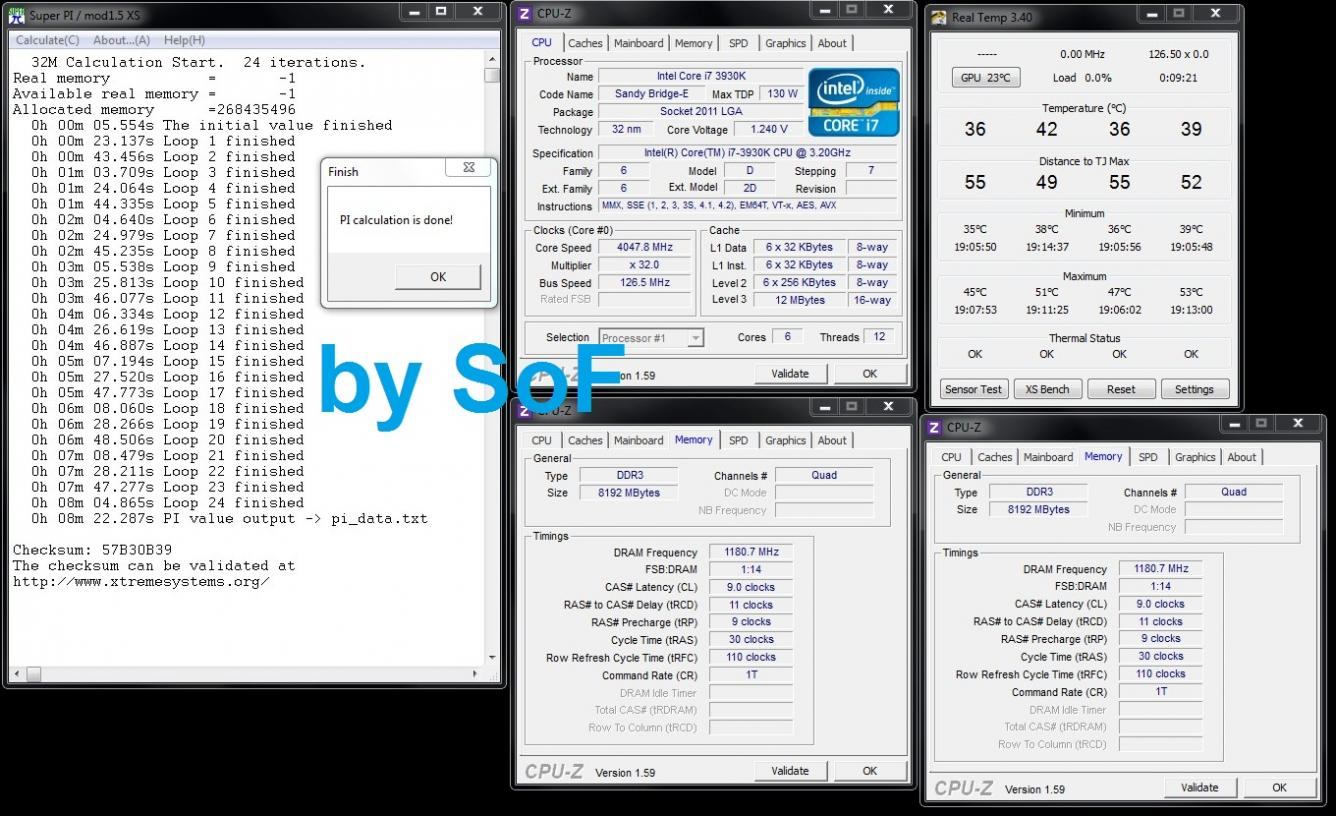
Task: Click the Threads 12 field
Action: (879, 337)
